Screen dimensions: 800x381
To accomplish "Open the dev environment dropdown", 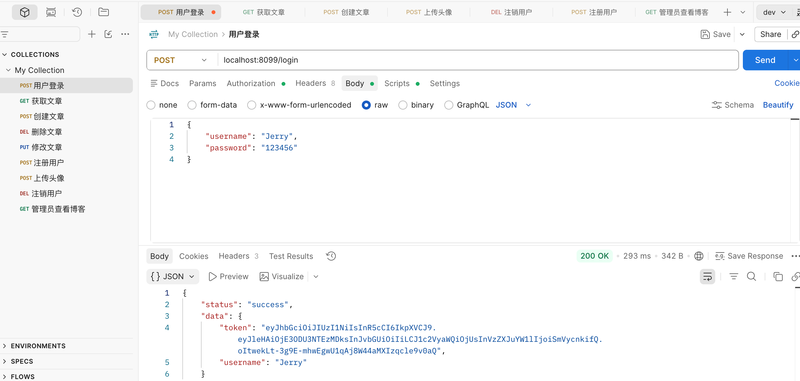I will [774, 12].
